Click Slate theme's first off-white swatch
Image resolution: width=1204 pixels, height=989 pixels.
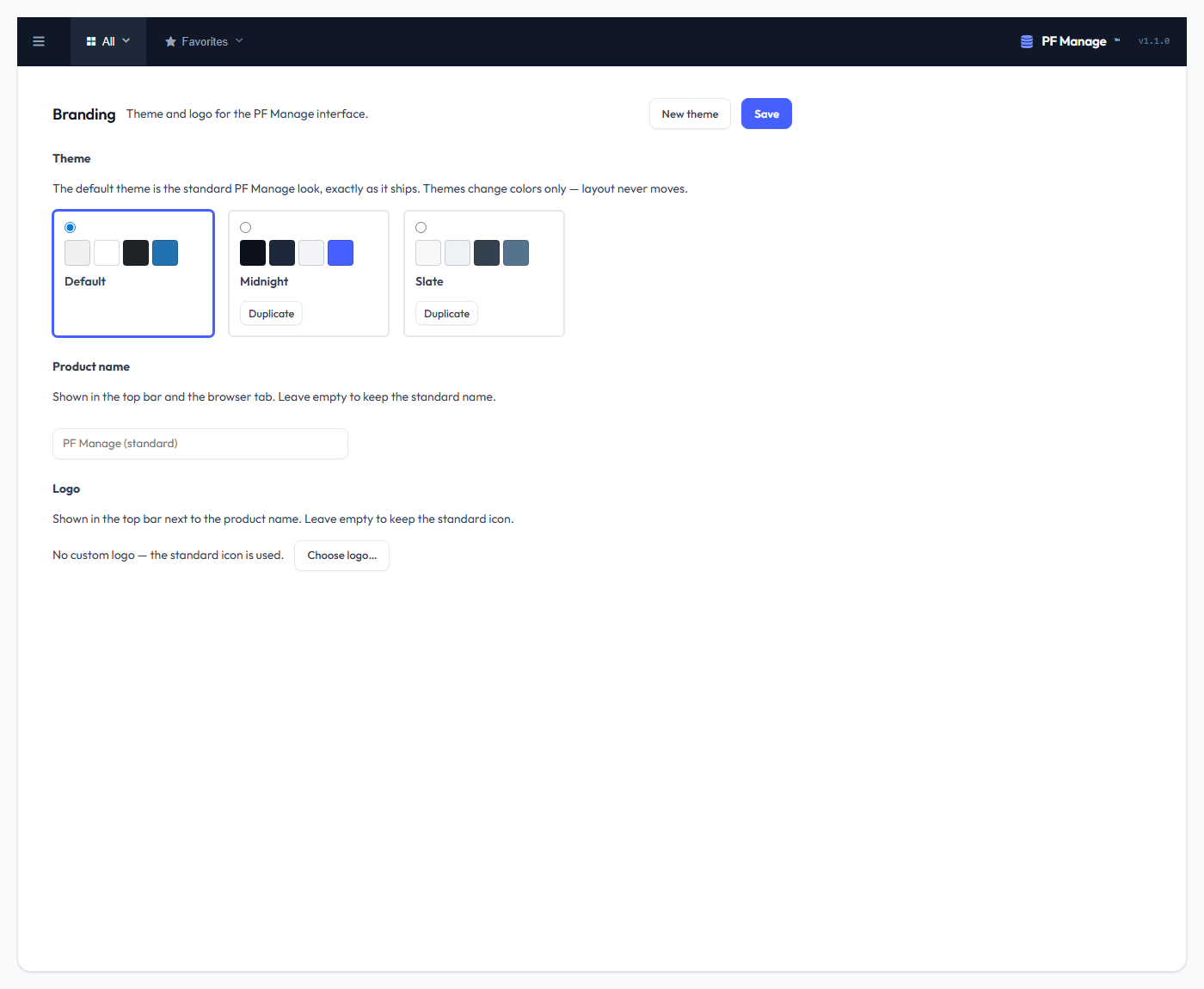(x=428, y=253)
